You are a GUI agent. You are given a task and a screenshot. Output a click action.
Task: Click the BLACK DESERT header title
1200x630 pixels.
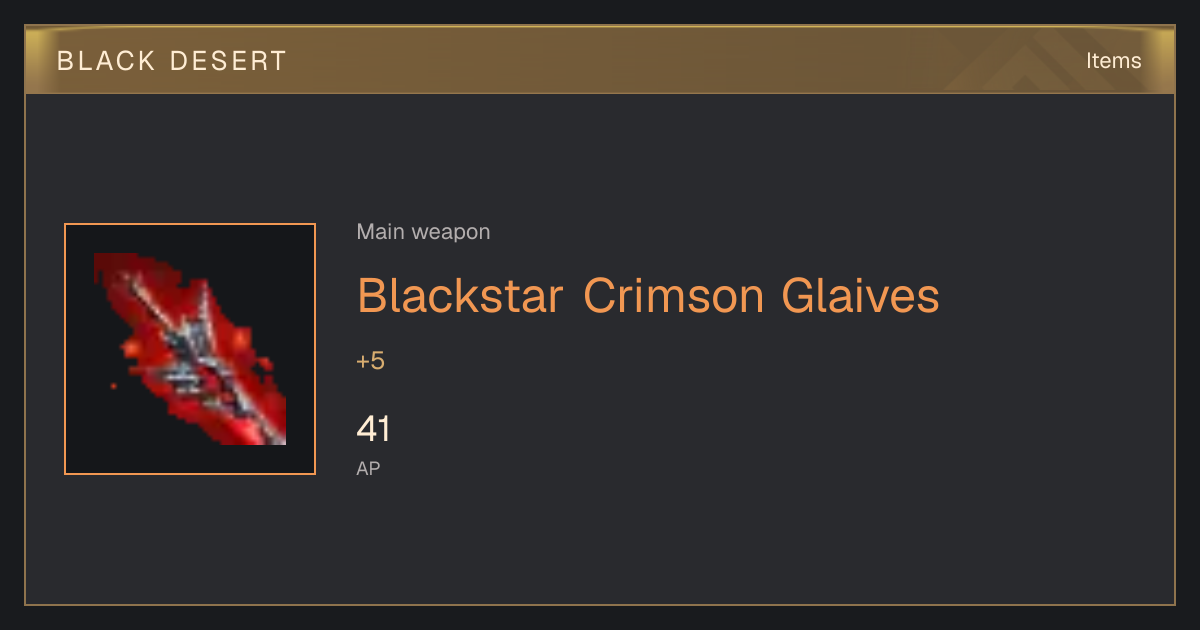[172, 61]
